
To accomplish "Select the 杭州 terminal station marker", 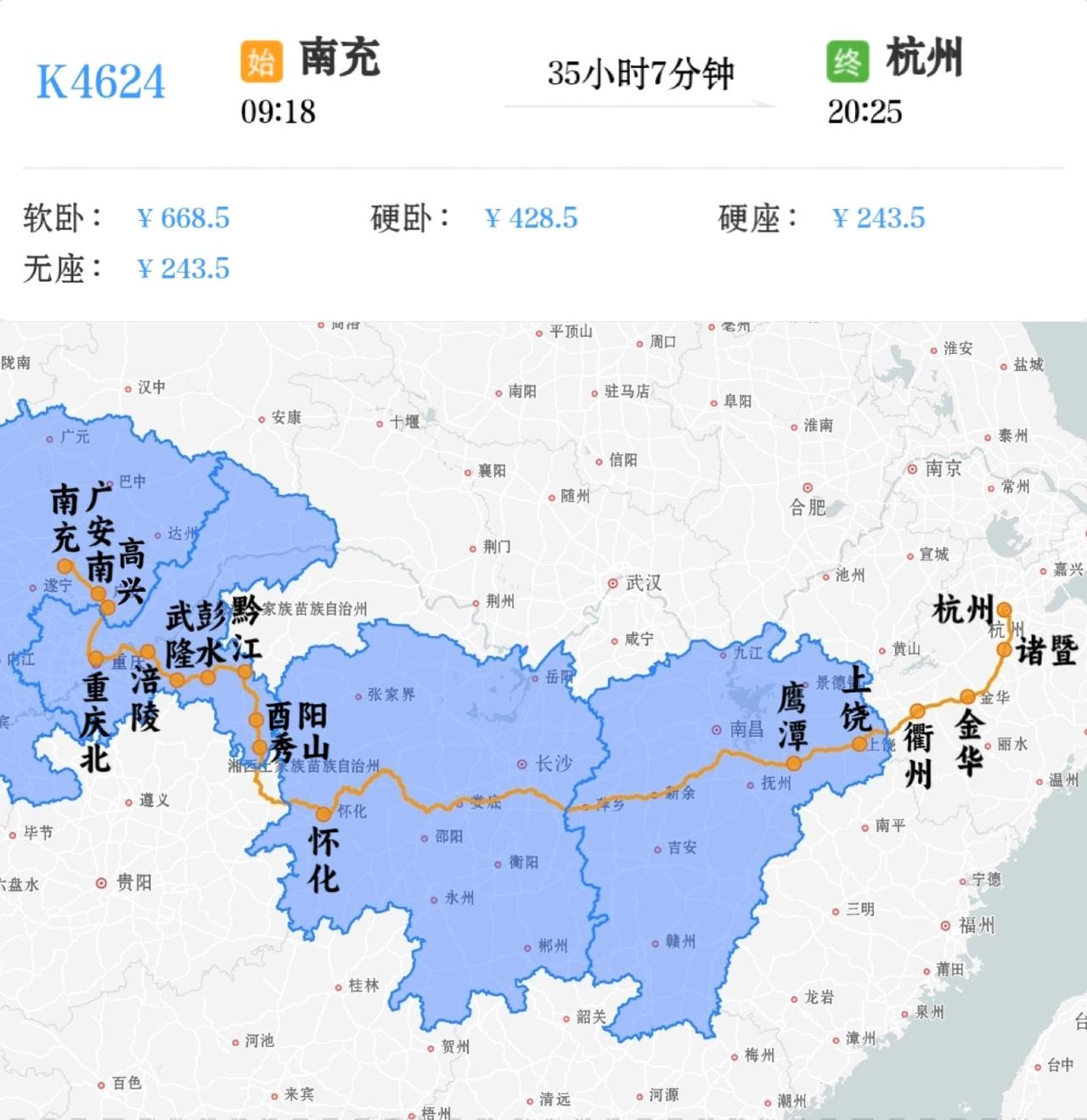I will click(x=1005, y=609).
